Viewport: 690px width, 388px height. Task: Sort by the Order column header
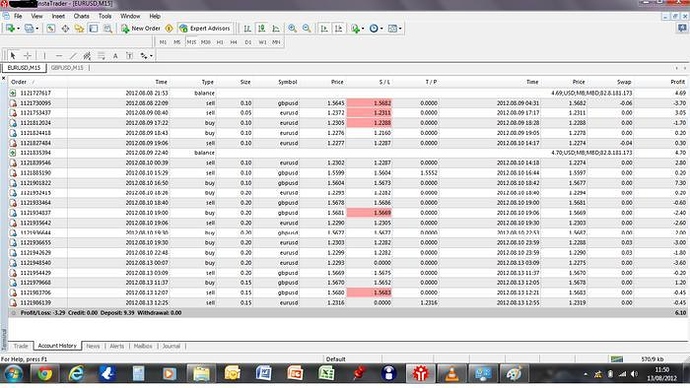pyautogui.click(x=18, y=82)
